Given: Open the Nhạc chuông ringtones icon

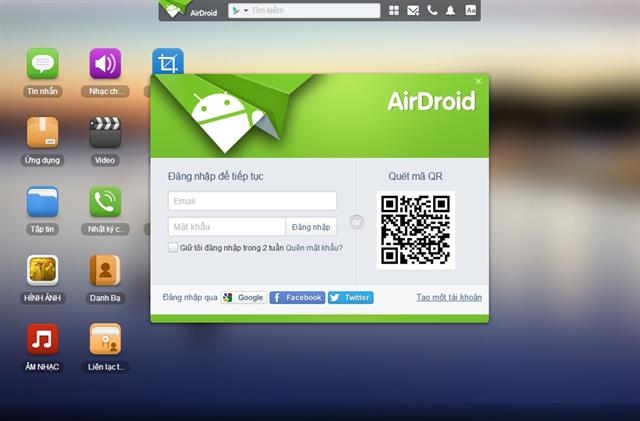Looking at the screenshot, I should [105, 64].
